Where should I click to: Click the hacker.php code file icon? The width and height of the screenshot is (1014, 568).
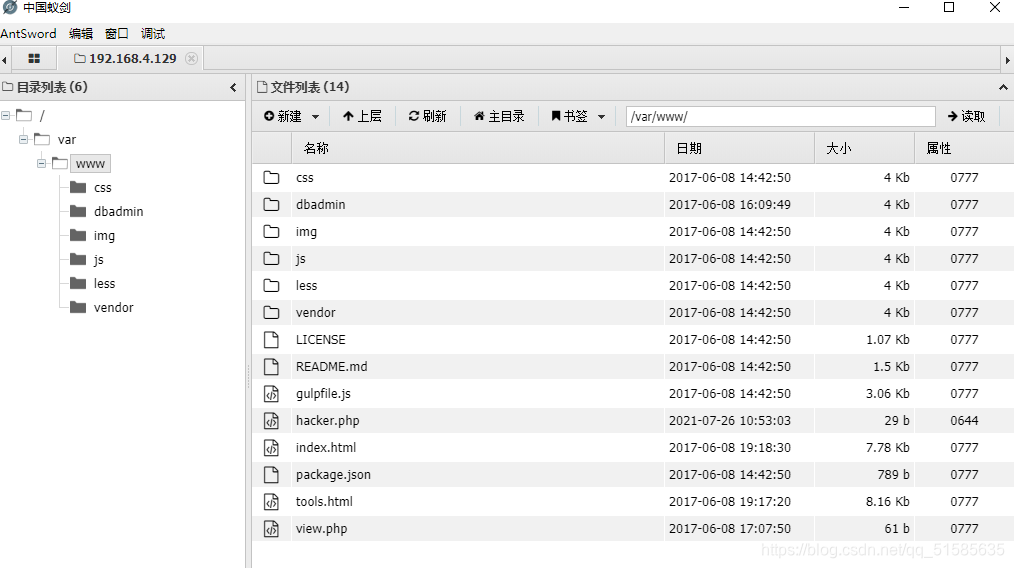(x=272, y=421)
